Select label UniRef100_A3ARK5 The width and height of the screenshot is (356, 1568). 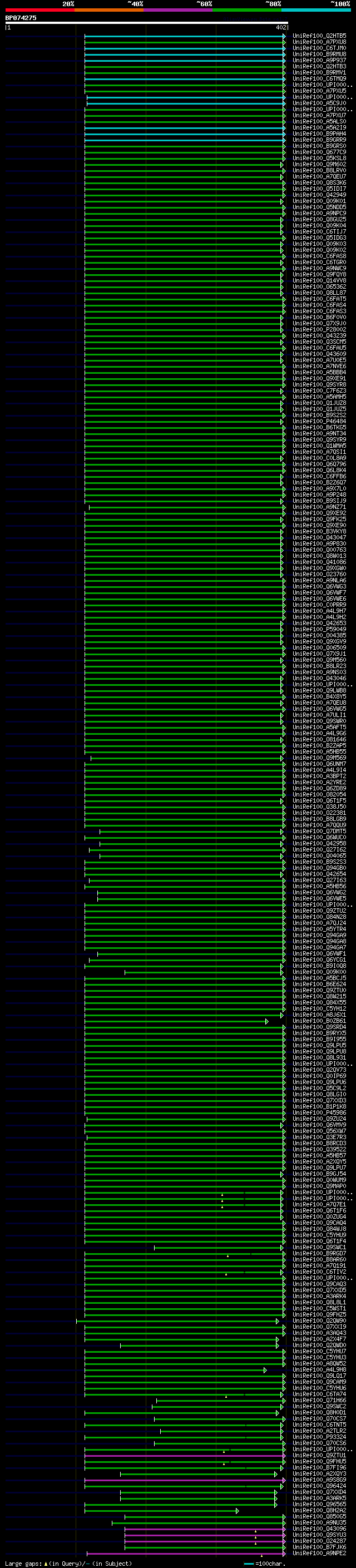click(x=319, y=1498)
